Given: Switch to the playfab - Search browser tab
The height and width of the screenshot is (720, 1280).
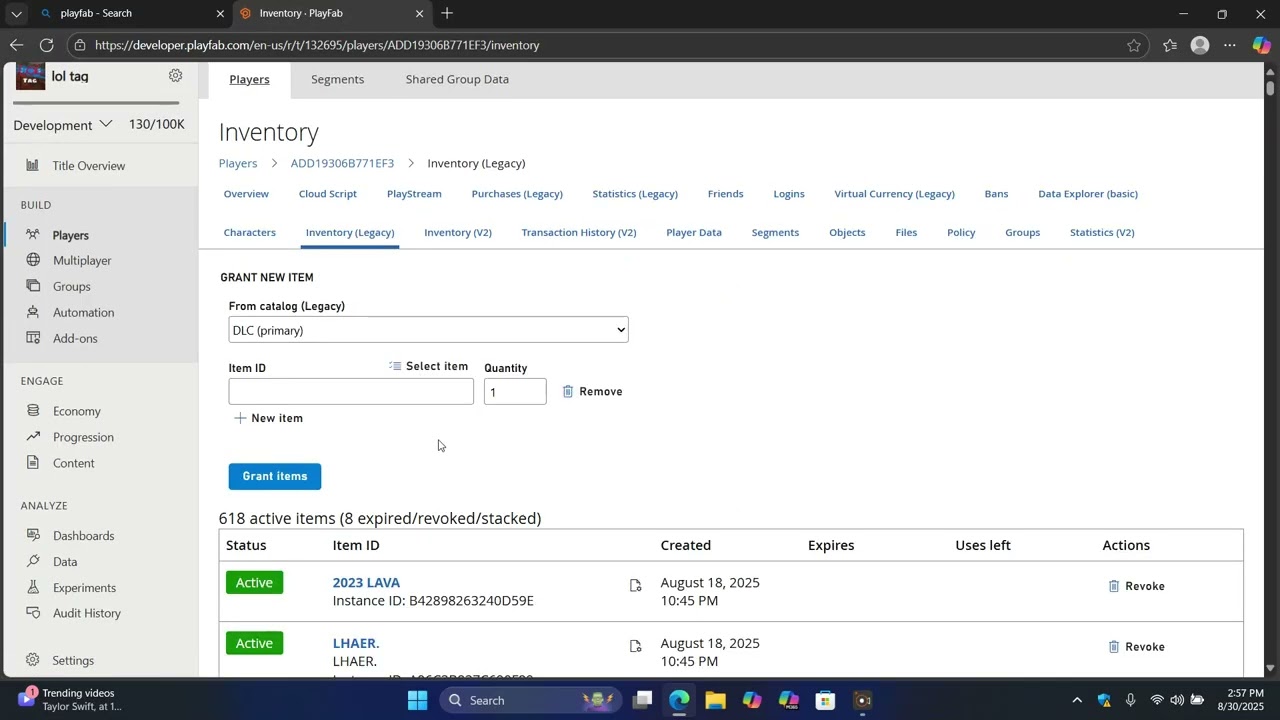Looking at the screenshot, I should (130, 14).
